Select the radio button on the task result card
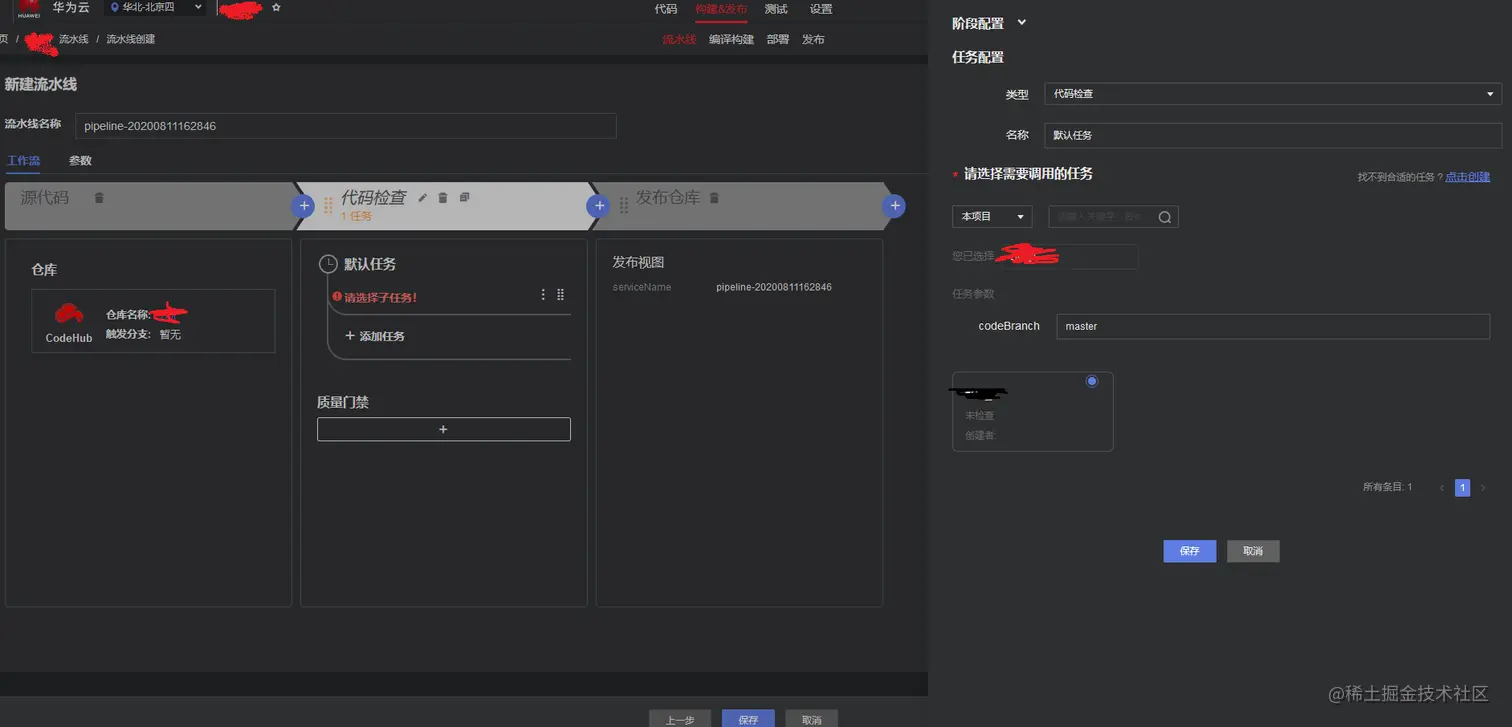 [1091, 381]
